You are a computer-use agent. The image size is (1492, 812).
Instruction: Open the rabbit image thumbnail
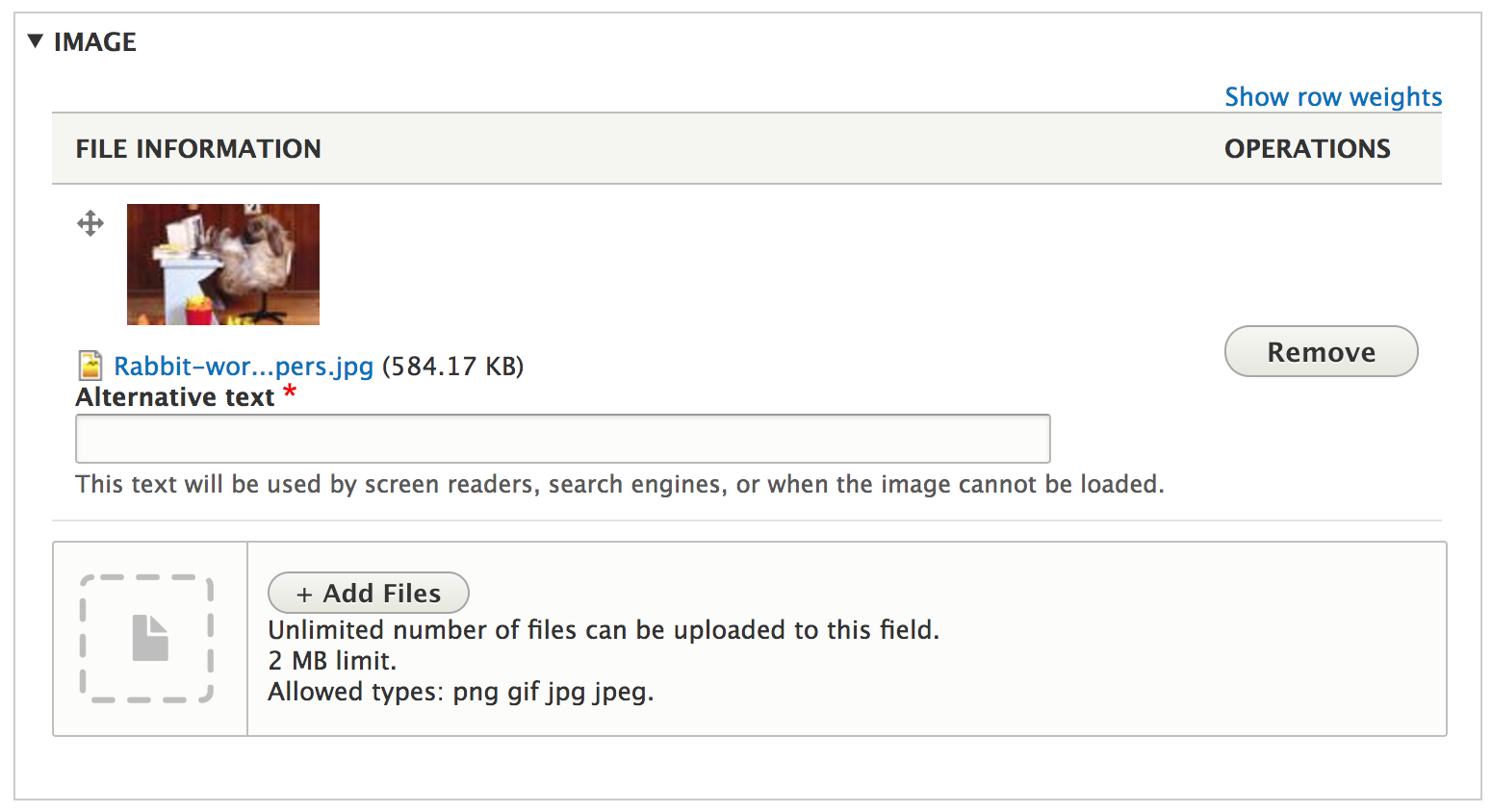tap(223, 265)
